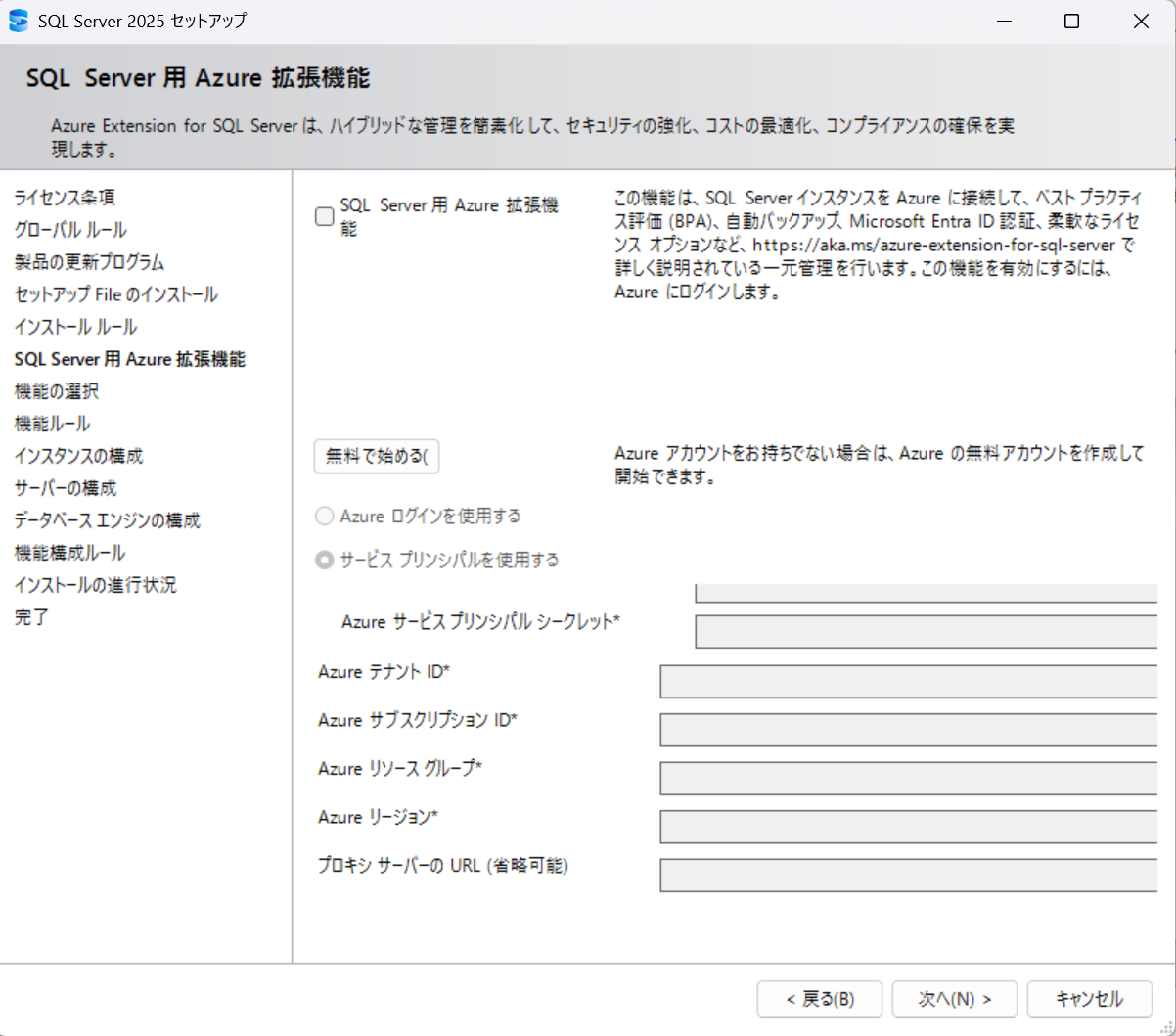Proceed with the 次へ(N) button
Viewport: 1176px width, 1036px height.
[955, 999]
